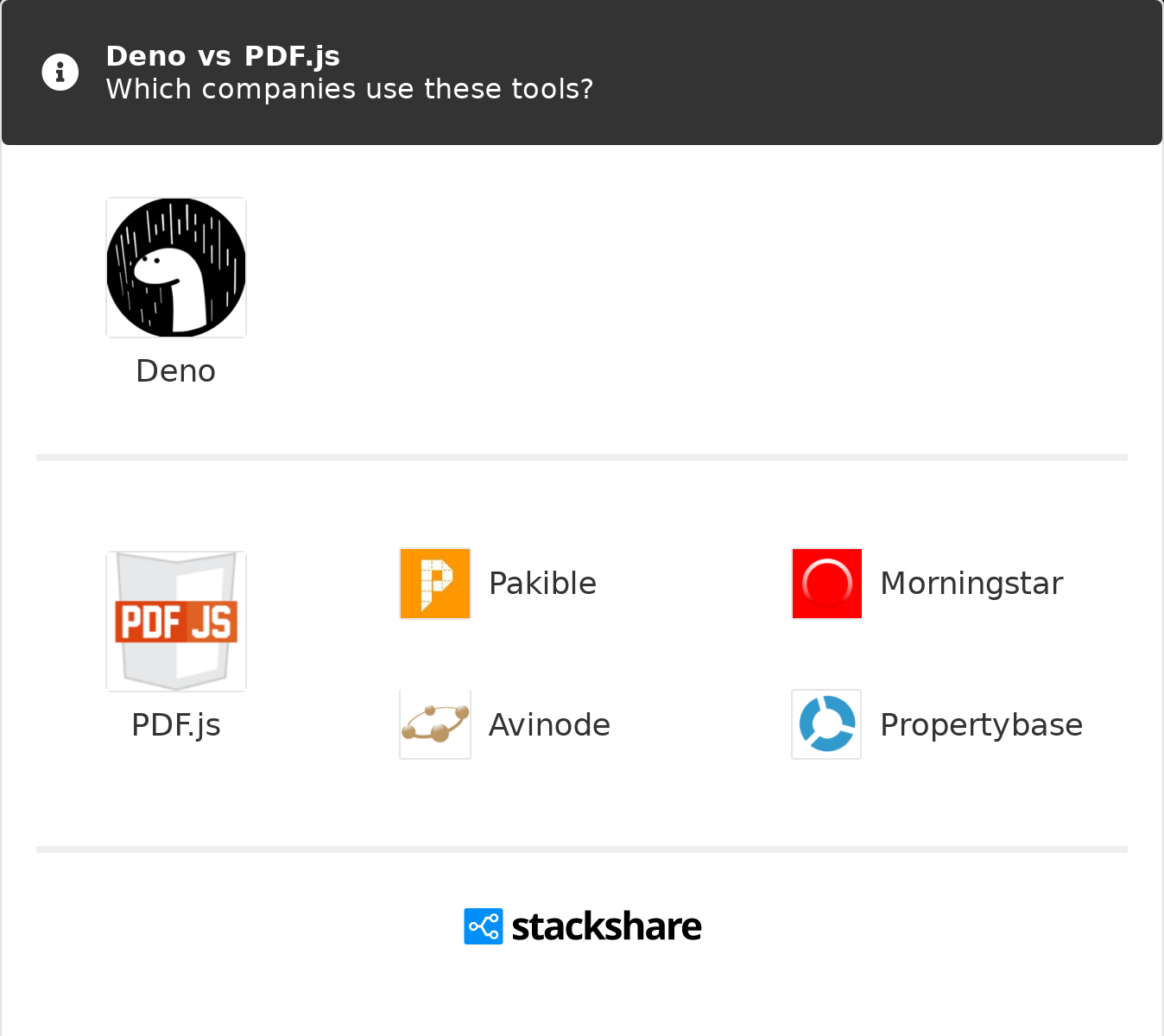The width and height of the screenshot is (1164, 1036).
Task: Click the dark header banner background
Action: pos(864,73)
